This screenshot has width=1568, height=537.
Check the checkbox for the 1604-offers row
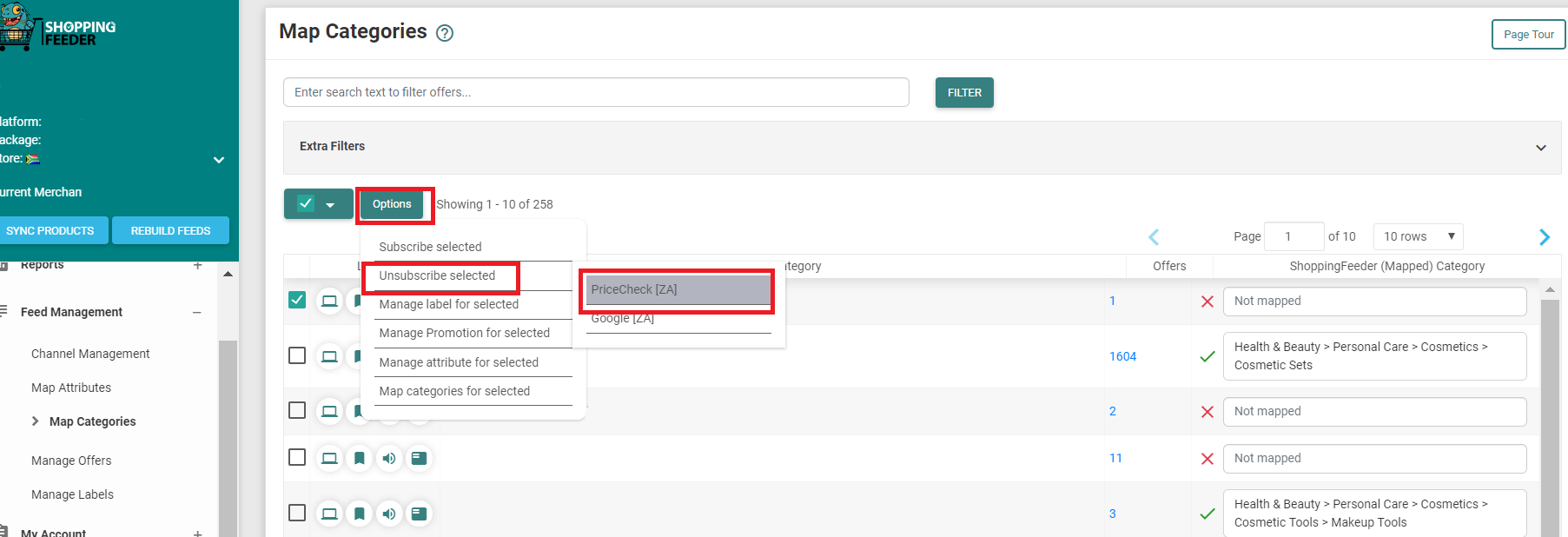tap(297, 355)
